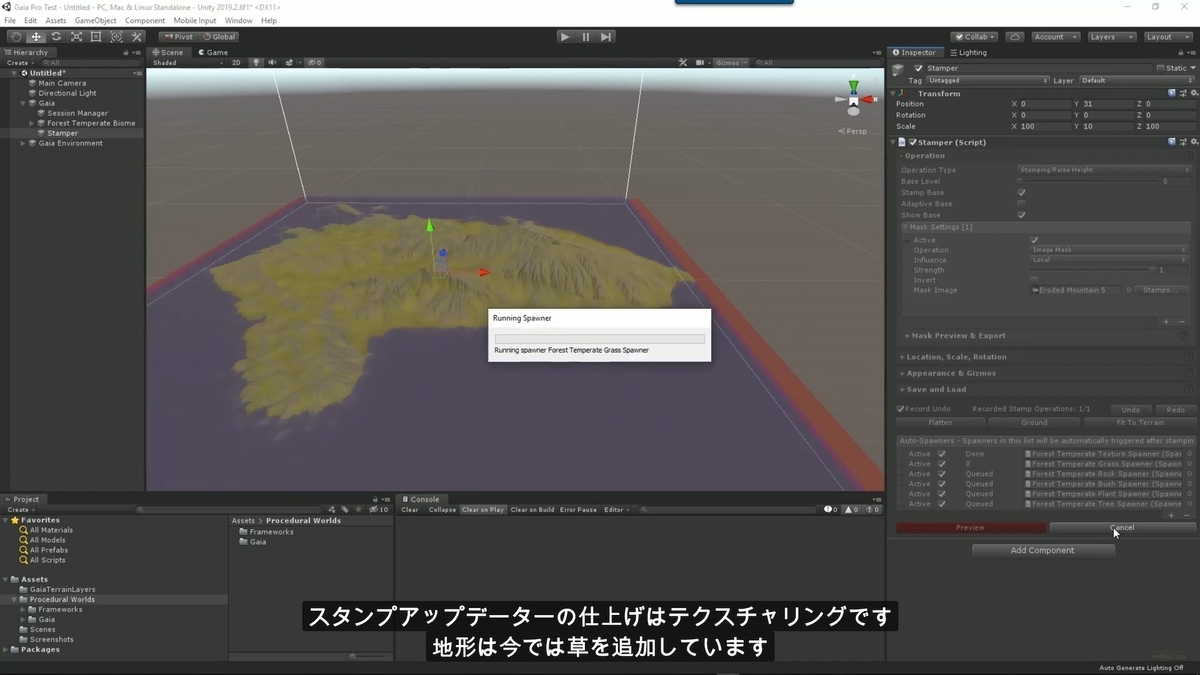
Task: Select the Move tool in toolbar
Action: [x=35, y=37]
